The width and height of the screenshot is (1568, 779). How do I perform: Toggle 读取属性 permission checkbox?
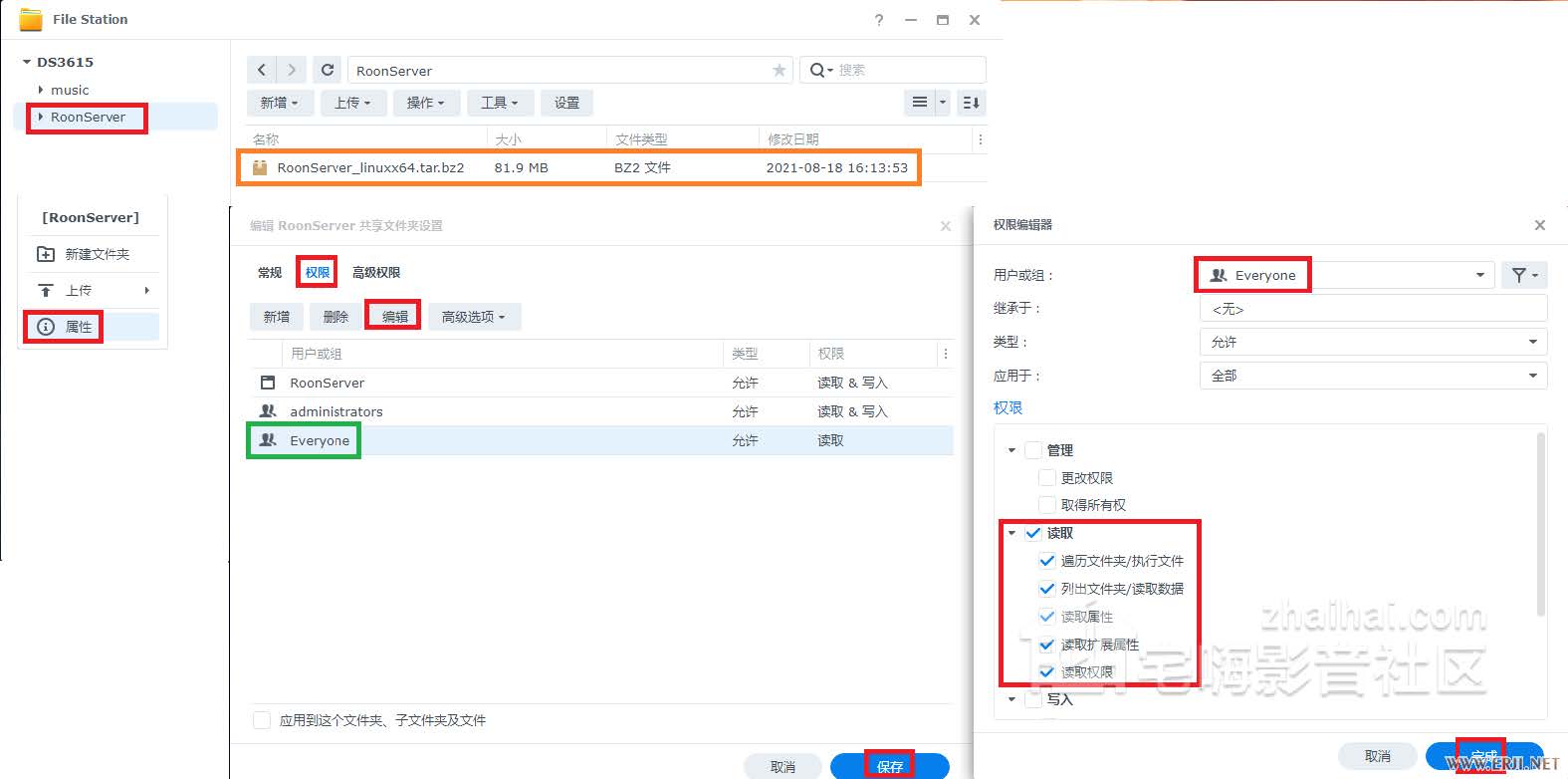pyautogui.click(x=1047, y=617)
